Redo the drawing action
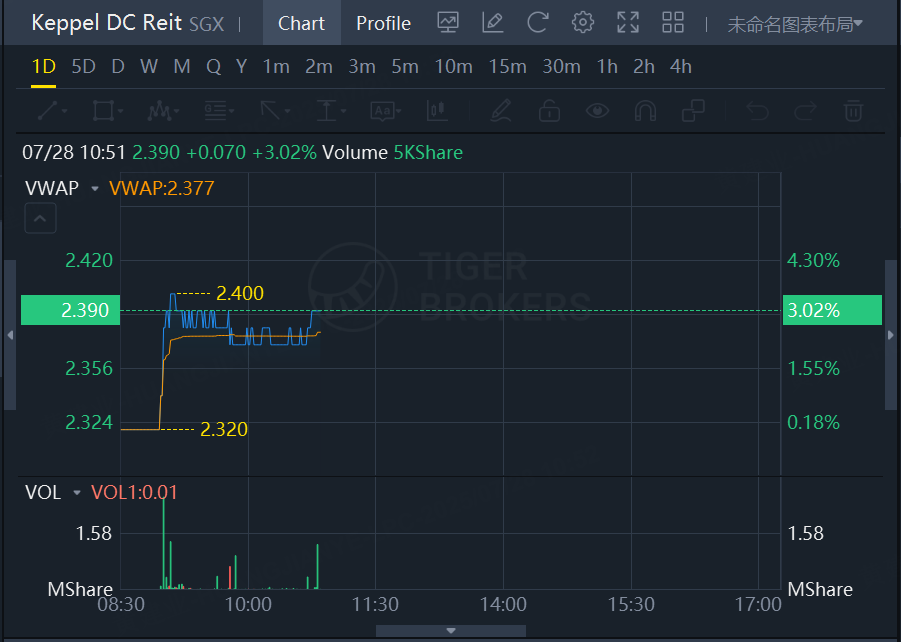 pos(805,110)
